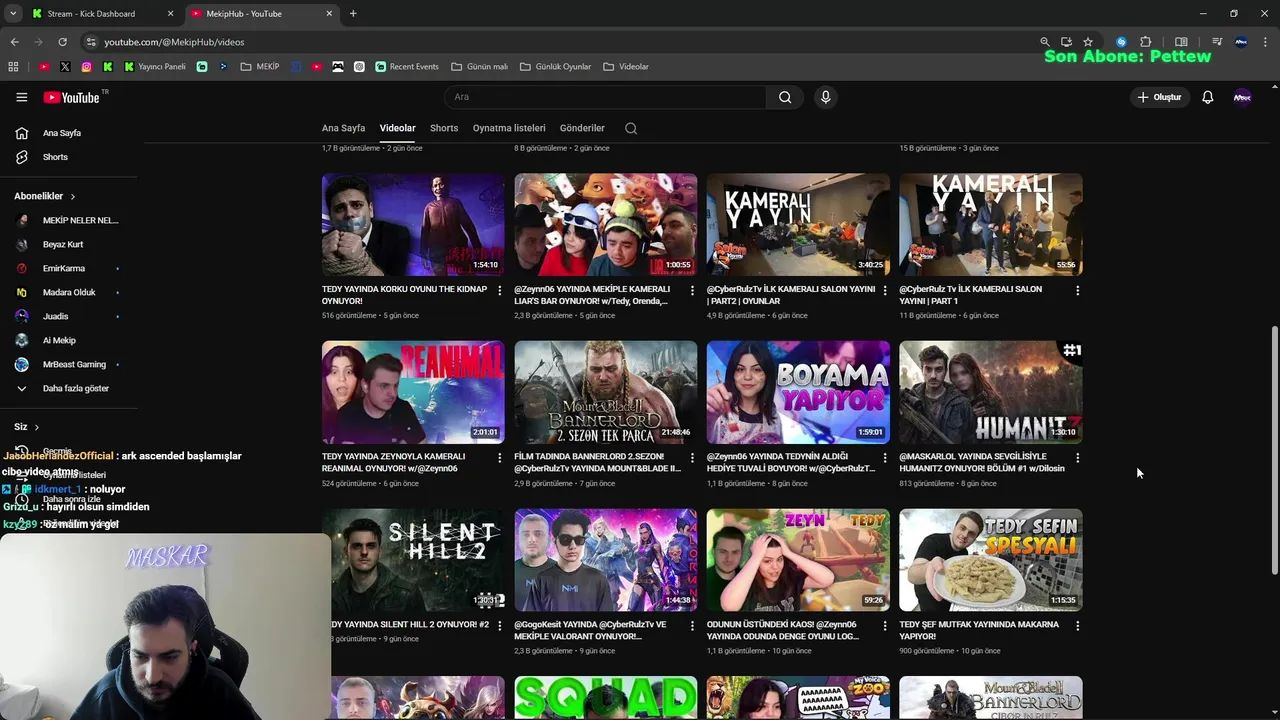
Task: Open the apps grid icon in bookmarks bar
Action: pyautogui.click(x=13, y=67)
